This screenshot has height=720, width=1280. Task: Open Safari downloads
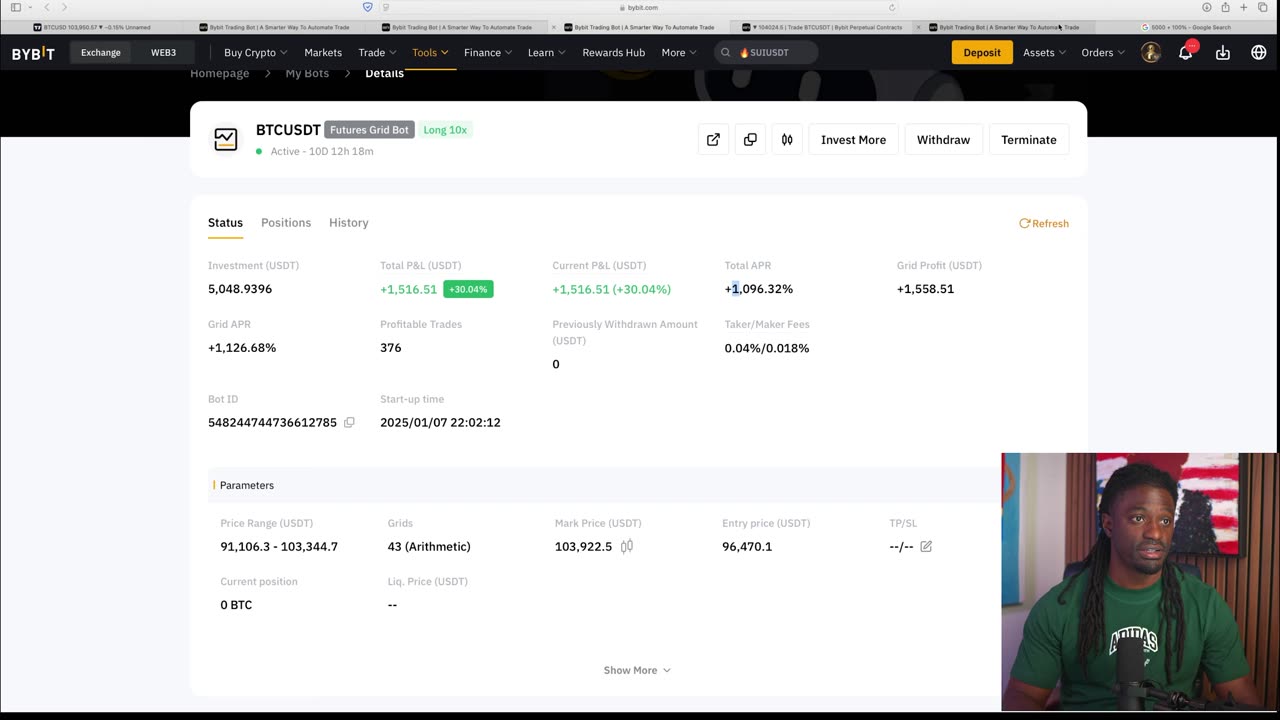point(1207,7)
